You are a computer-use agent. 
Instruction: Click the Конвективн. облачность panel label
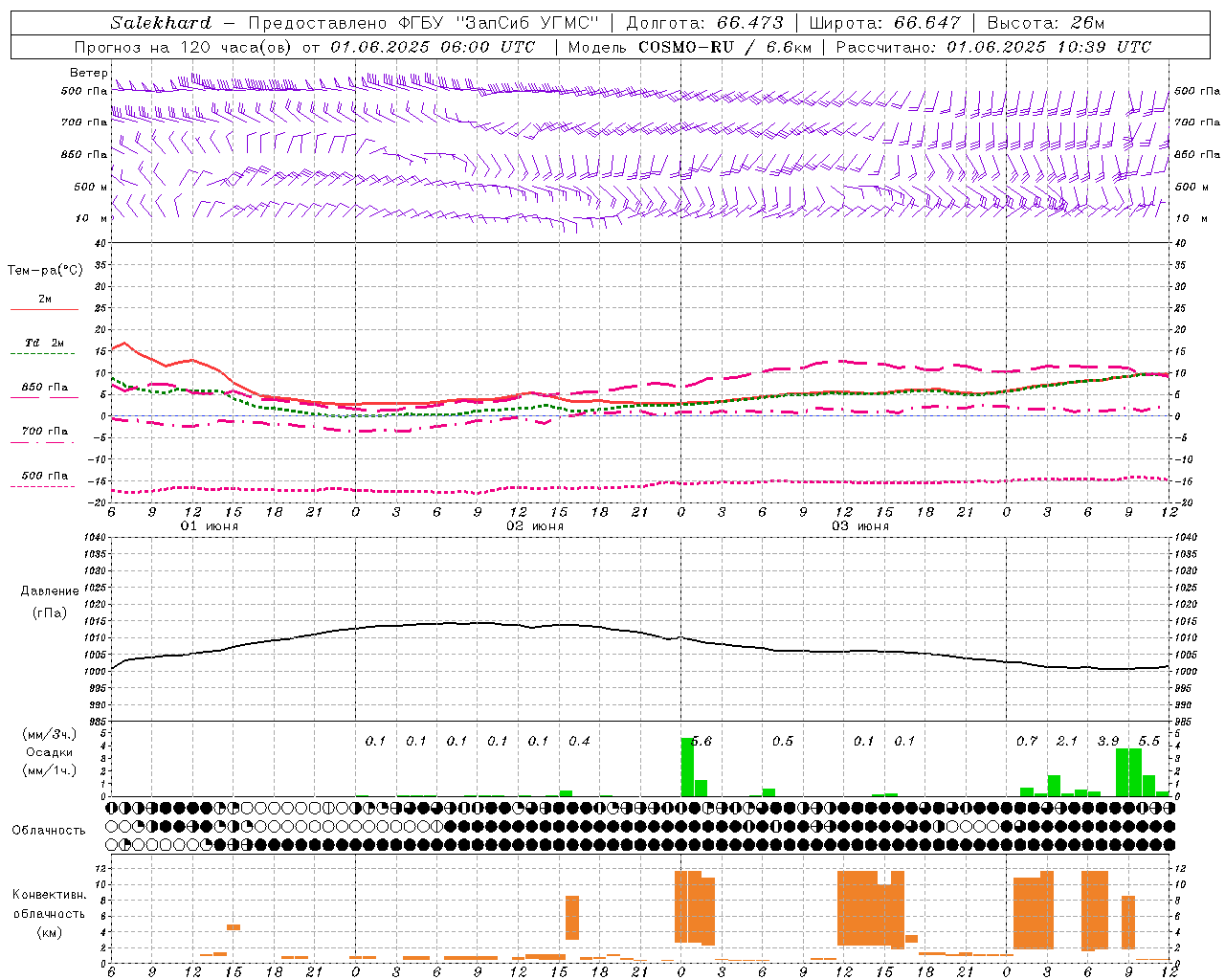(x=49, y=913)
